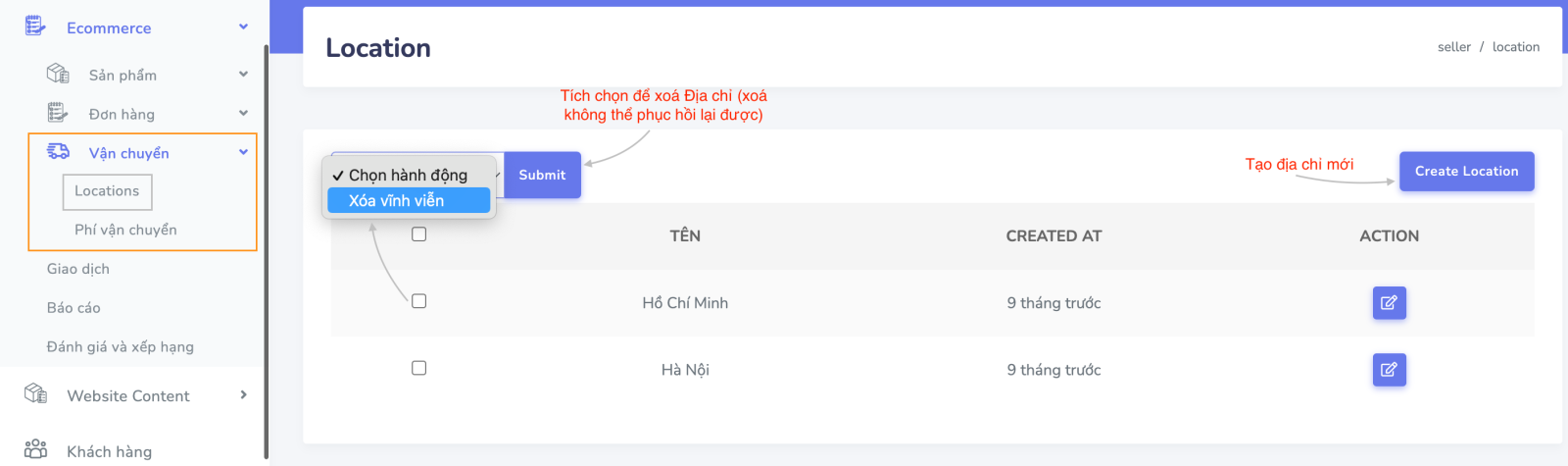Screen dimensions: 1568x466
Task: Click the Create Location button
Action: click(1466, 171)
